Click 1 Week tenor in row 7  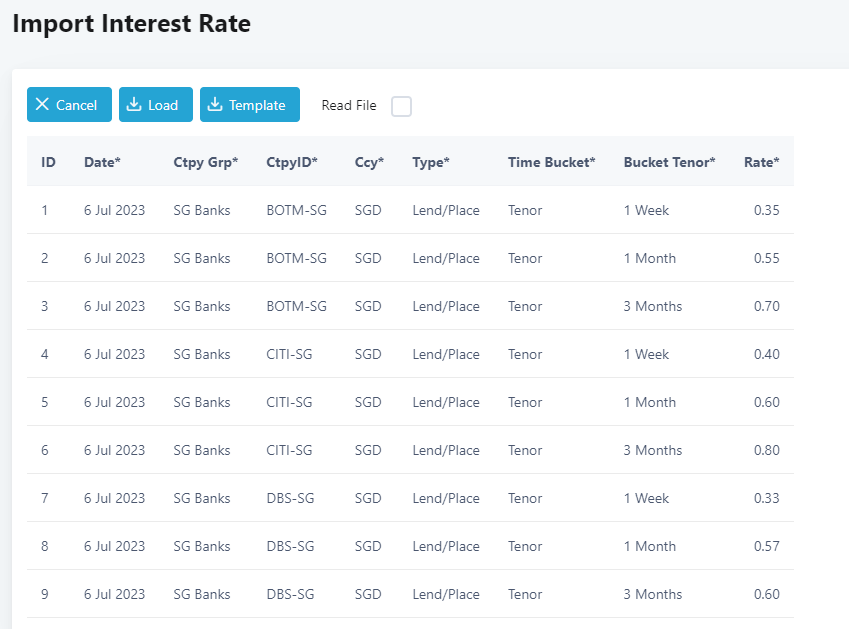pos(646,498)
